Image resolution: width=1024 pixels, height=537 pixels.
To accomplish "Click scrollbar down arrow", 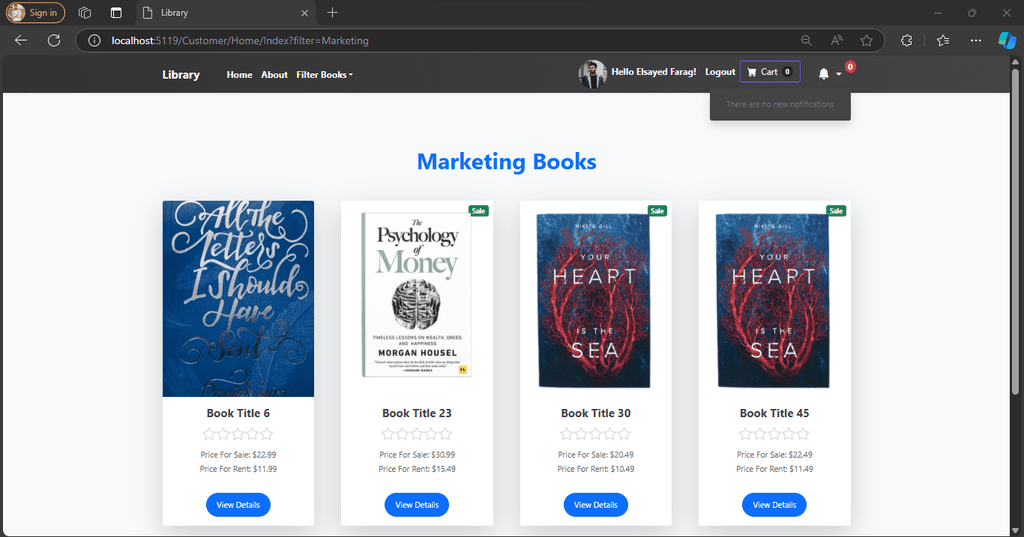I will [1015, 530].
